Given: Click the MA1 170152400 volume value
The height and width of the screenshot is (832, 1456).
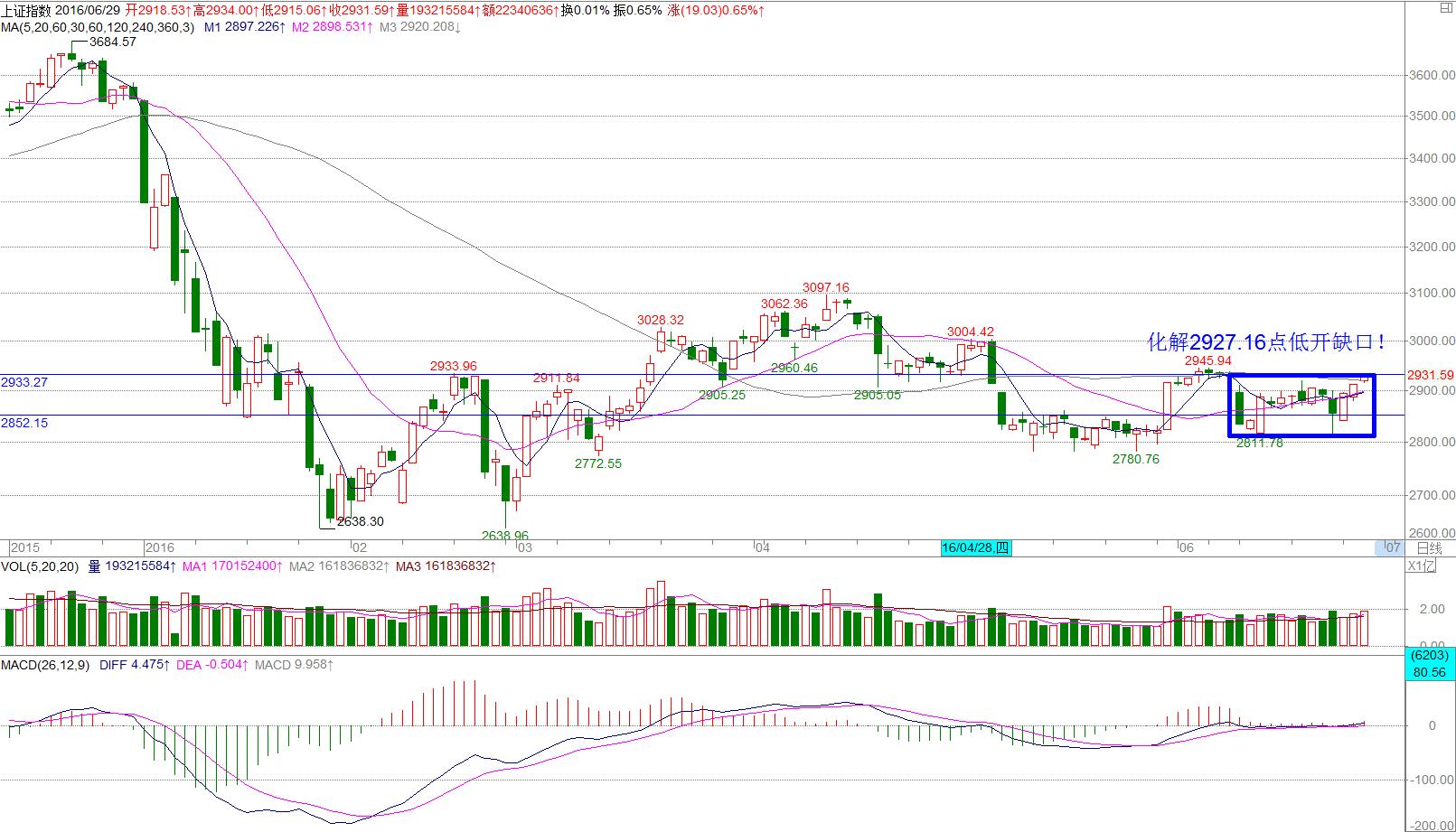Looking at the screenshot, I should click(233, 566).
